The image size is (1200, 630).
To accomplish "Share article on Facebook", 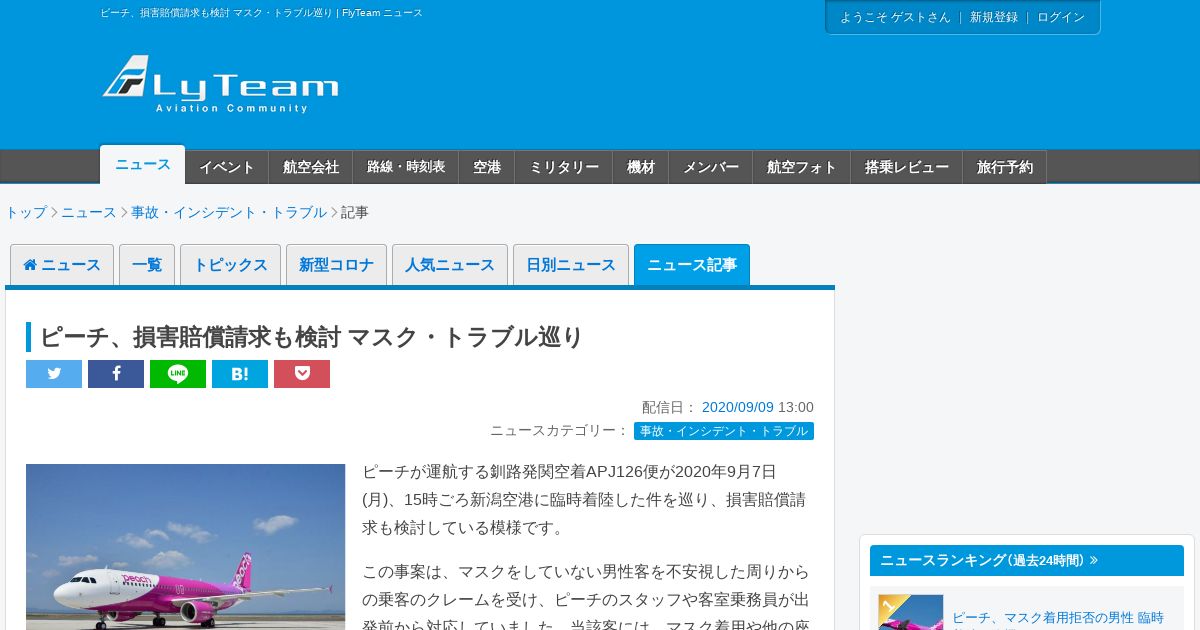I will coord(116,374).
